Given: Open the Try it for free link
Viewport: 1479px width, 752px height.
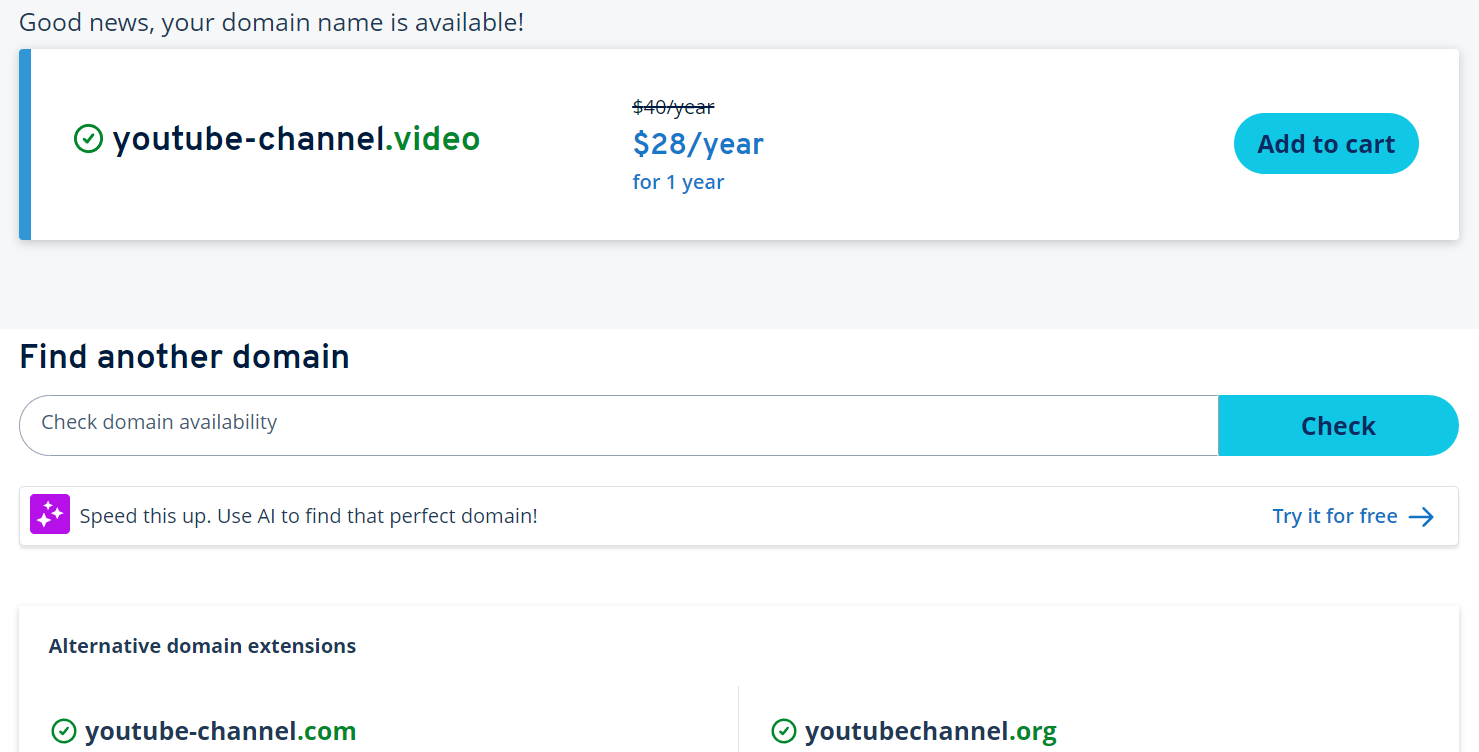Looking at the screenshot, I should point(1334,516).
